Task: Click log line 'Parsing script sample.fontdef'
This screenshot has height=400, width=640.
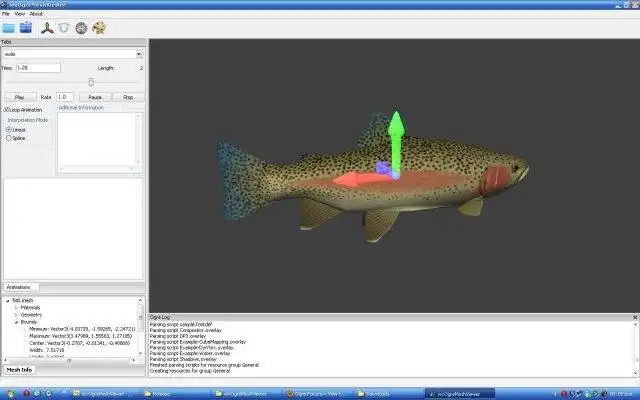Action: pyautogui.click(x=181, y=324)
